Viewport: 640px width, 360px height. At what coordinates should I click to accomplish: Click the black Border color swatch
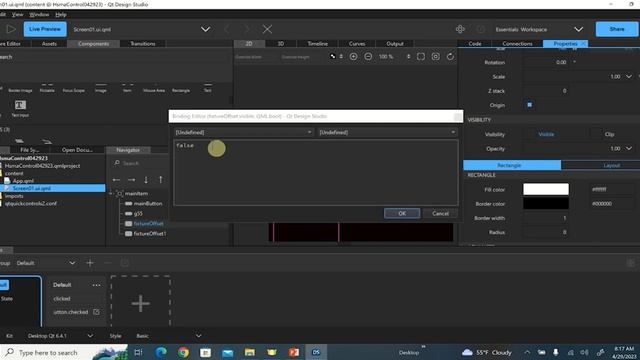[x=546, y=203]
